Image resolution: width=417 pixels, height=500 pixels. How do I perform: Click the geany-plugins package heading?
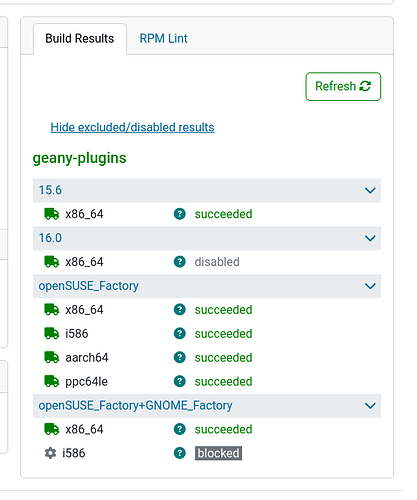pos(80,158)
